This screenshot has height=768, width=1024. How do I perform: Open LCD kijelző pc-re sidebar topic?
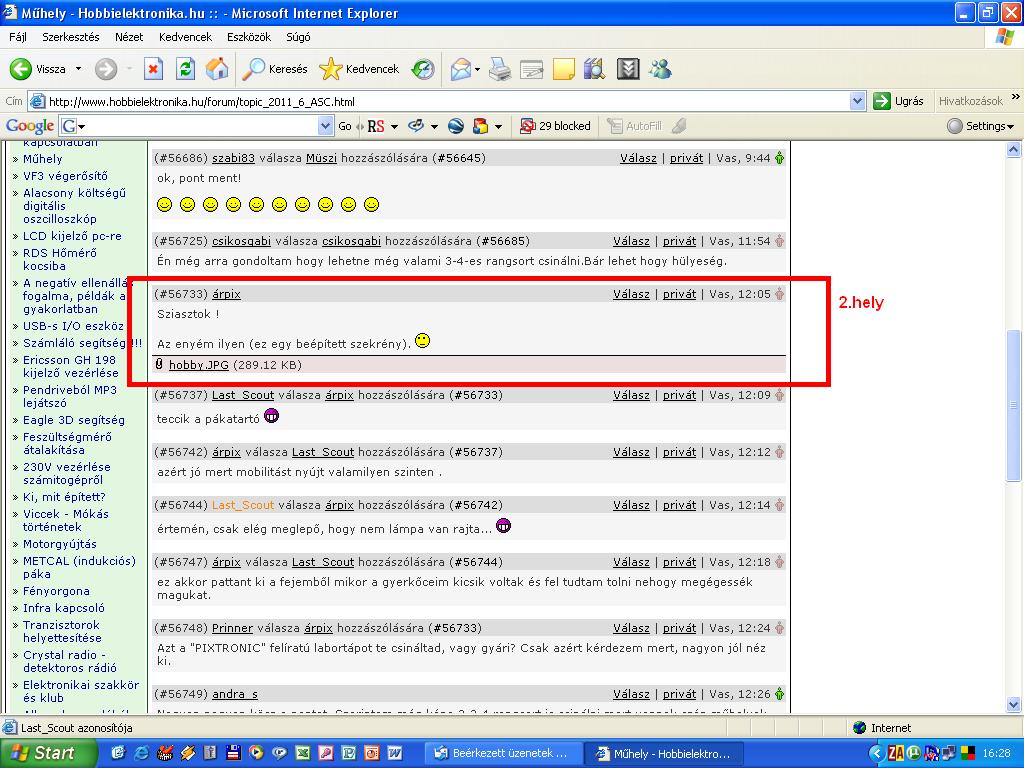click(x=72, y=236)
